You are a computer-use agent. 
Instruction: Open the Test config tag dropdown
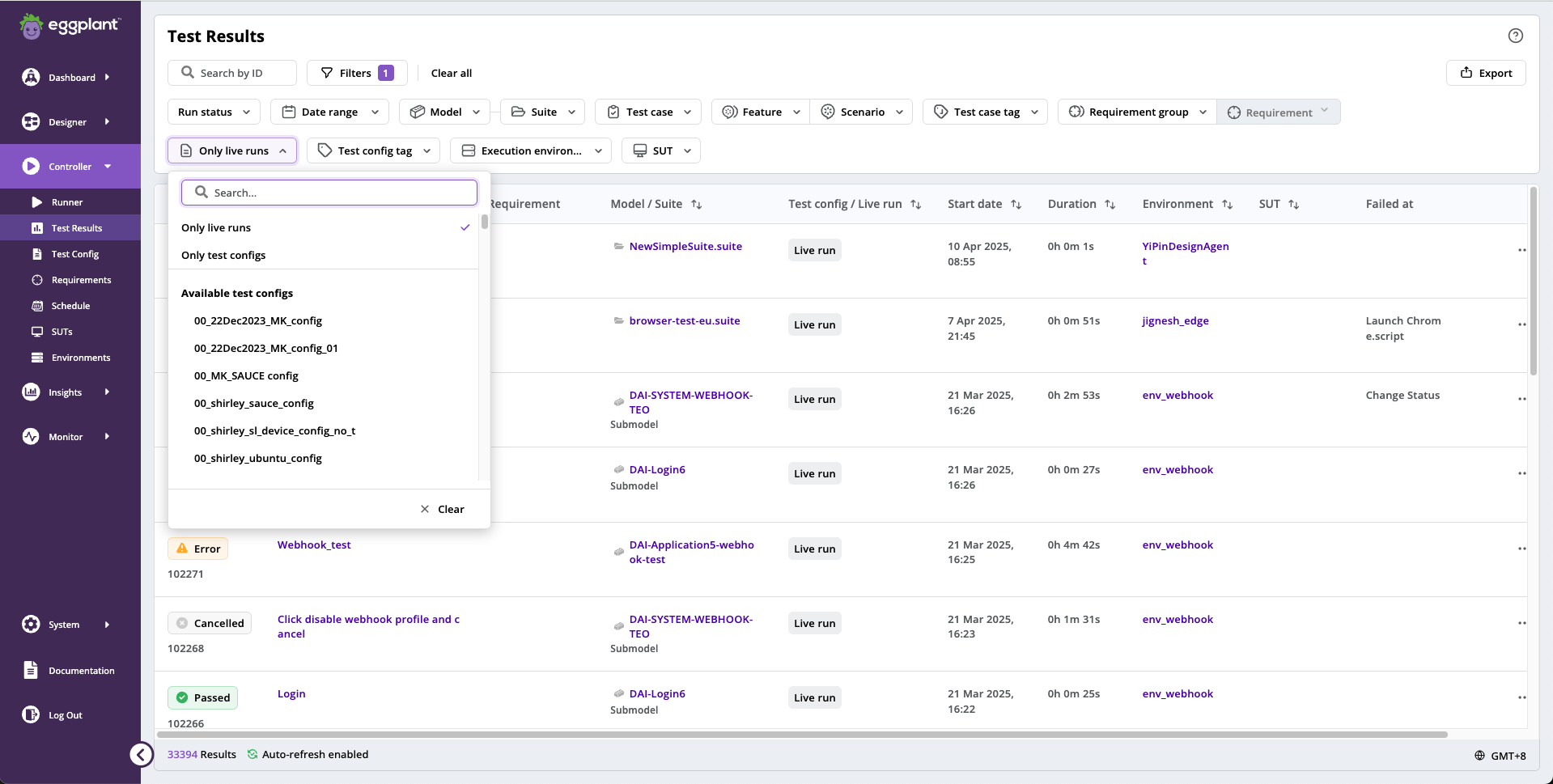point(373,150)
